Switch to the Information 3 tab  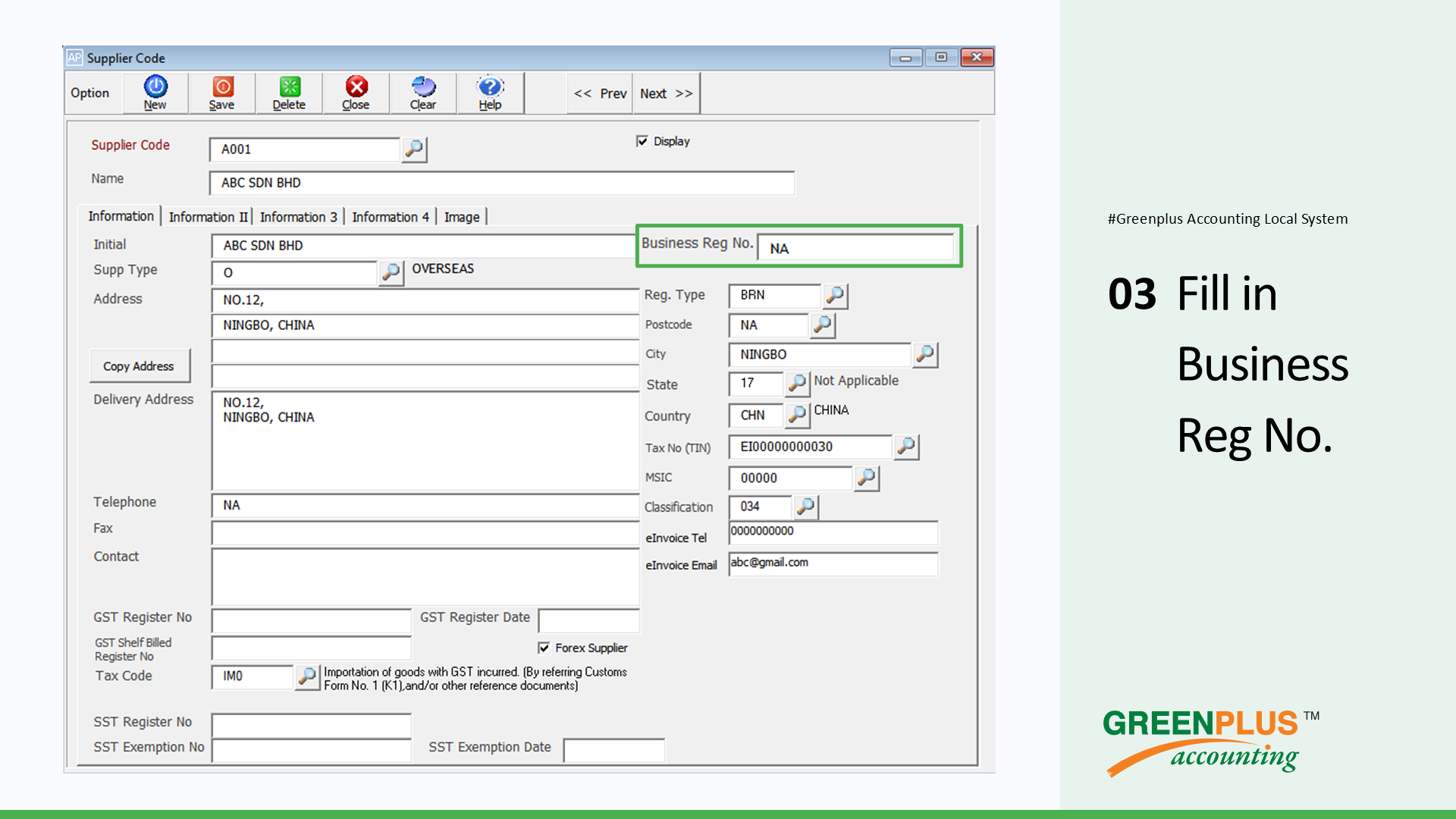[x=298, y=217]
